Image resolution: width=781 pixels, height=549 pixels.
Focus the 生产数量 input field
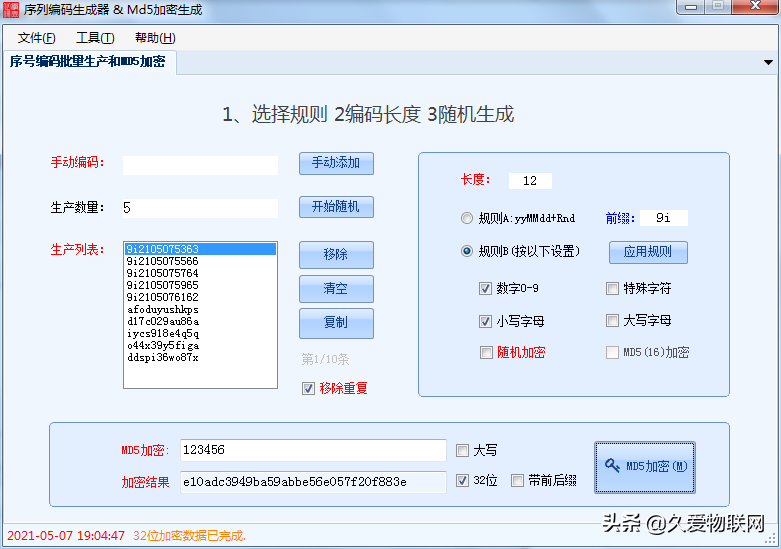point(200,208)
